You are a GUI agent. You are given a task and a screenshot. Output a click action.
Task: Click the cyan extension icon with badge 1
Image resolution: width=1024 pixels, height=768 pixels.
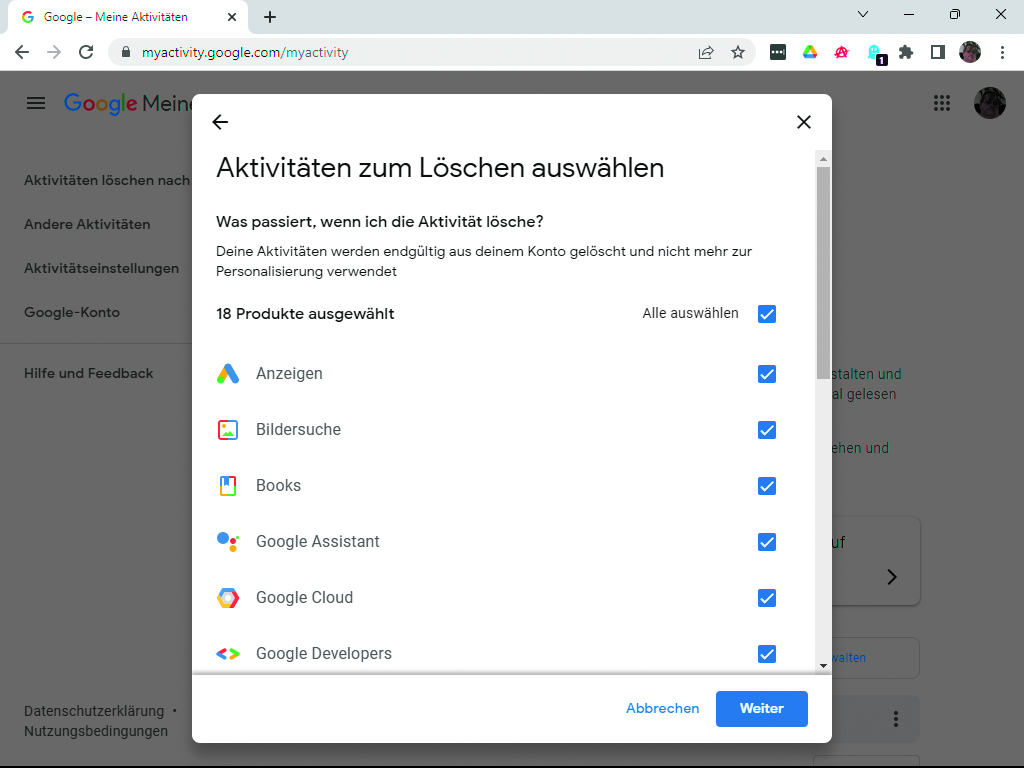[875, 54]
